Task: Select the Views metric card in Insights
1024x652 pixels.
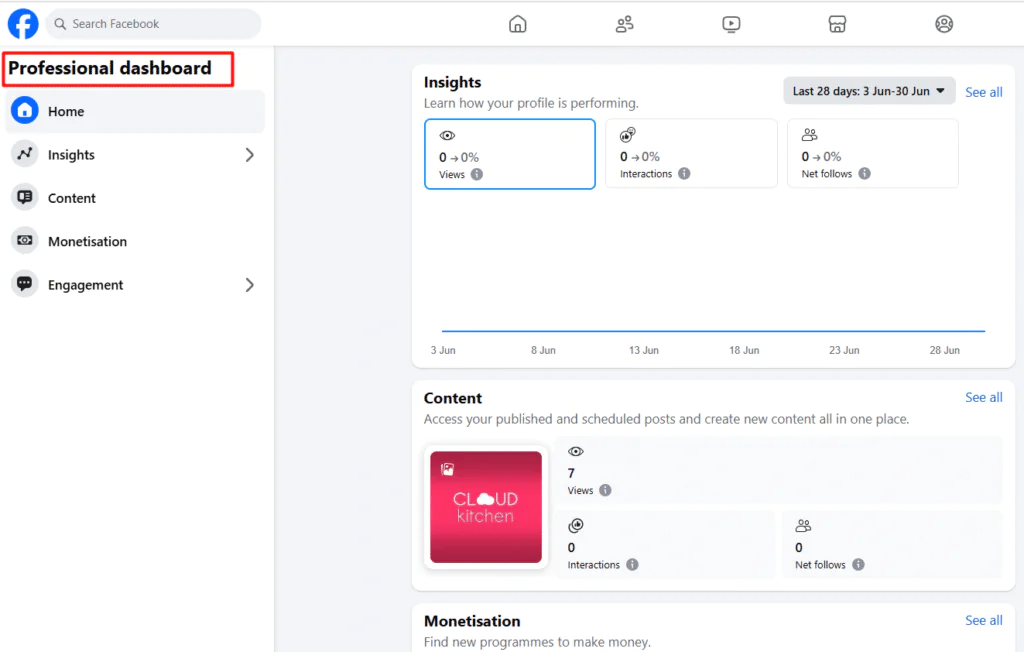Action: (x=510, y=154)
